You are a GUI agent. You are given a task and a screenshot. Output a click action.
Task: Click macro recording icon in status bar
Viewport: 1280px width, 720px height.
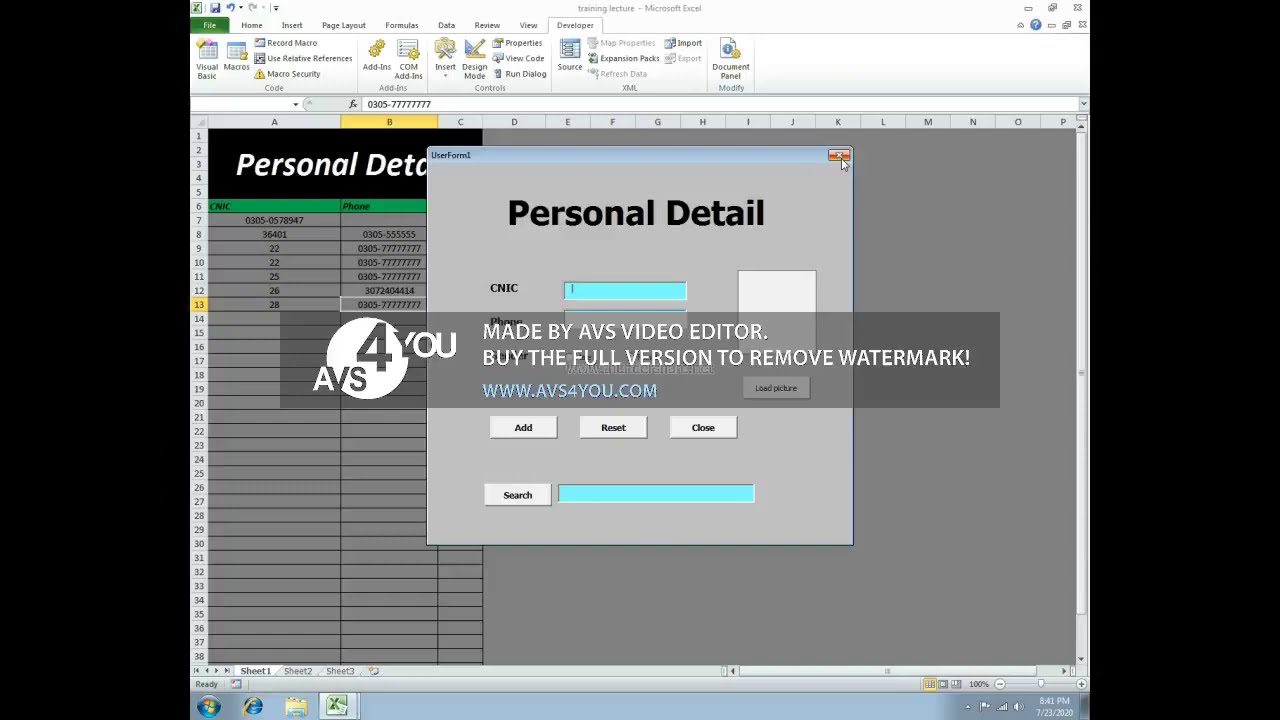tap(236, 684)
